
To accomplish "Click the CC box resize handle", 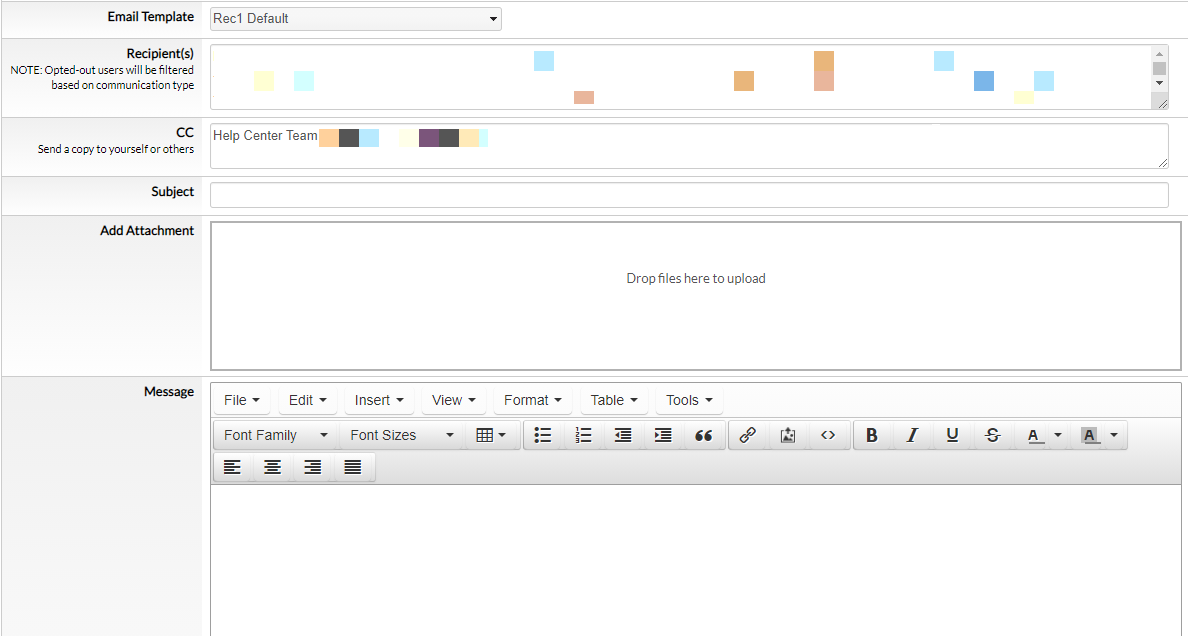I will pos(1163,163).
